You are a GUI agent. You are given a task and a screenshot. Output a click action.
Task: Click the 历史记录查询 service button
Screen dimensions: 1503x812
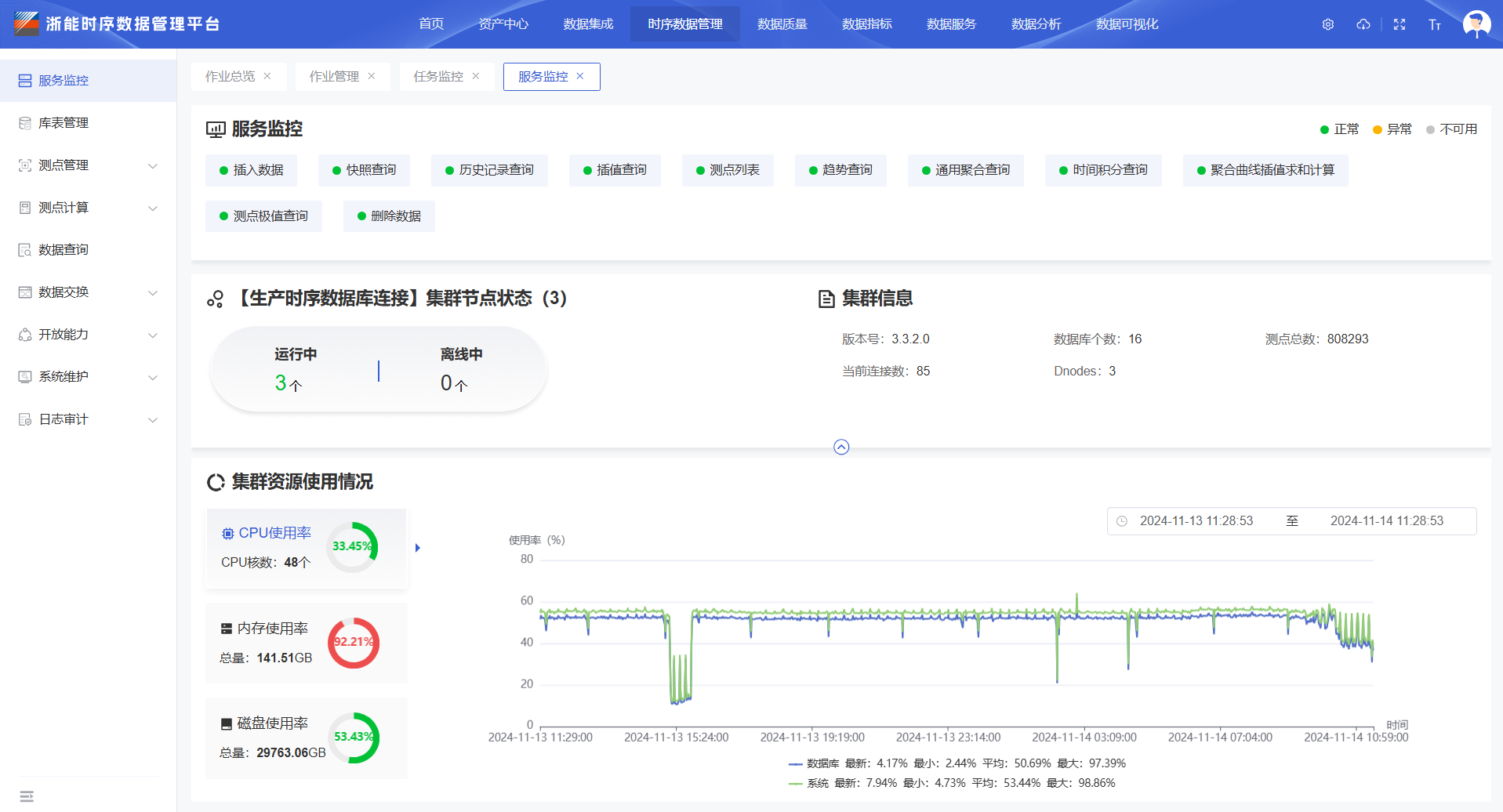[x=489, y=170]
